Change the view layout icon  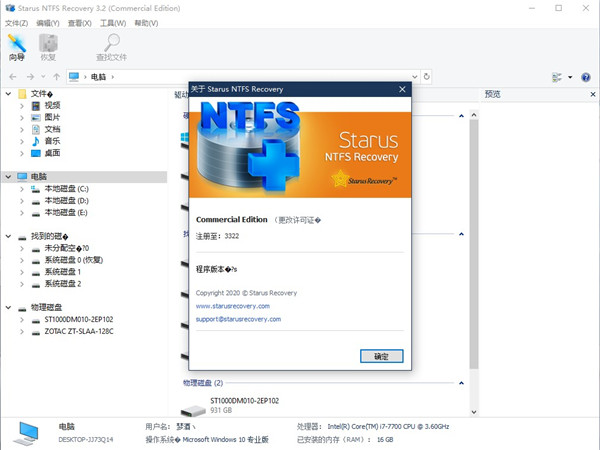point(557,77)
